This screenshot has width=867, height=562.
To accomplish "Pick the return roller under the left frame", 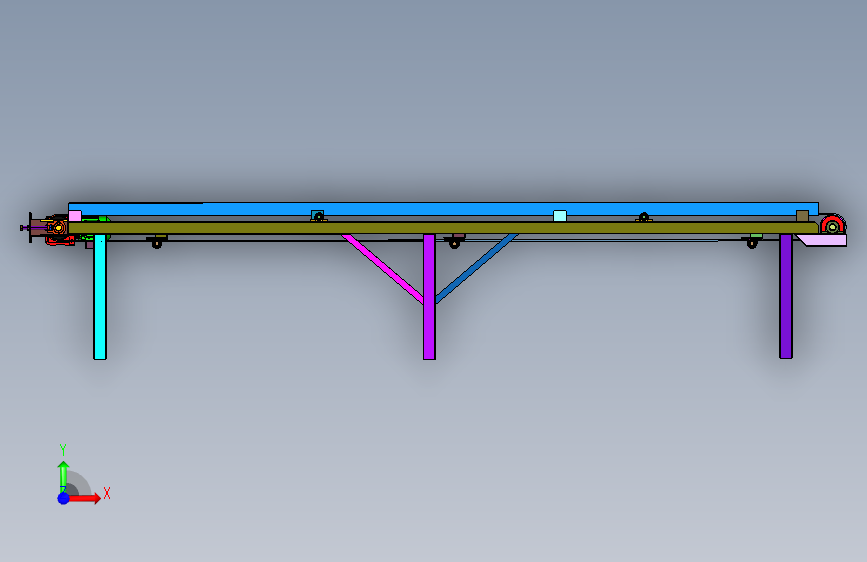I will [x=157, y=241].
